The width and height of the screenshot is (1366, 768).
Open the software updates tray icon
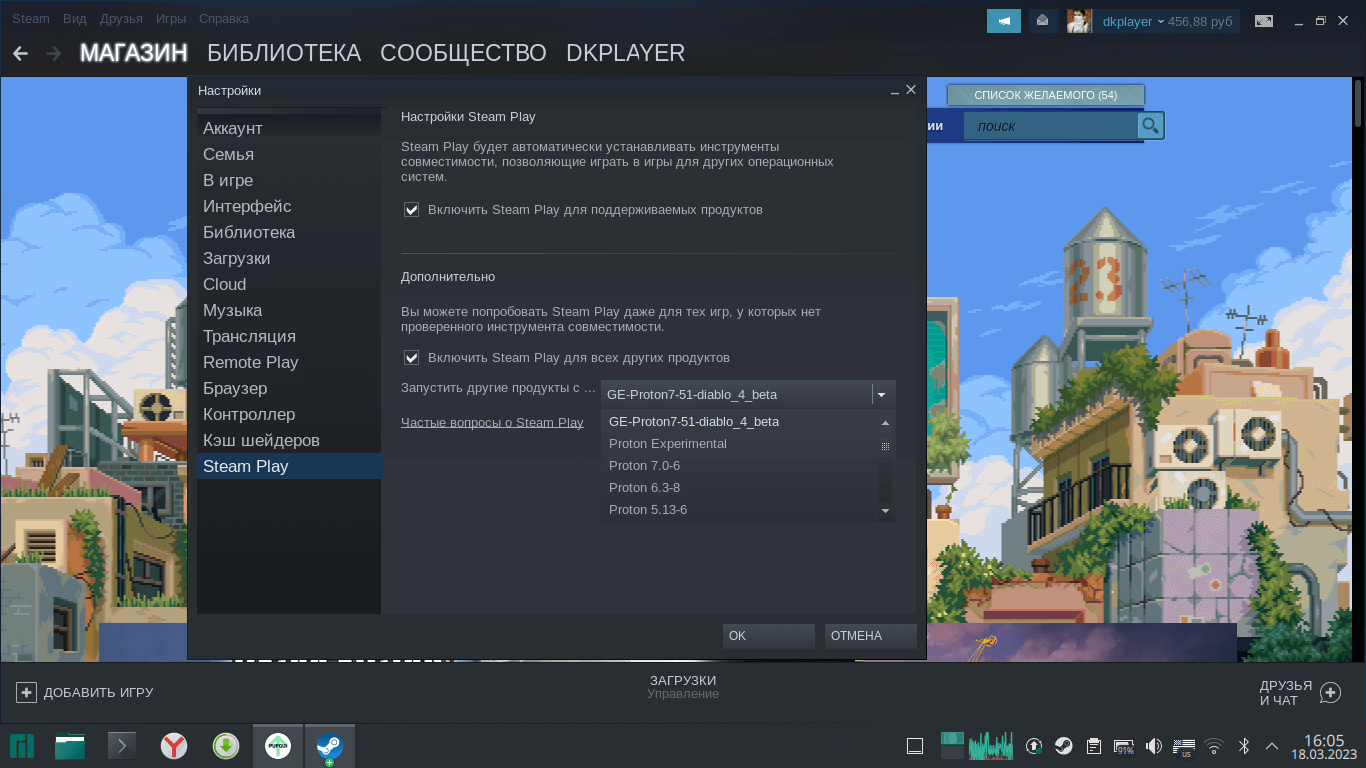click(x=1035, y=746)
